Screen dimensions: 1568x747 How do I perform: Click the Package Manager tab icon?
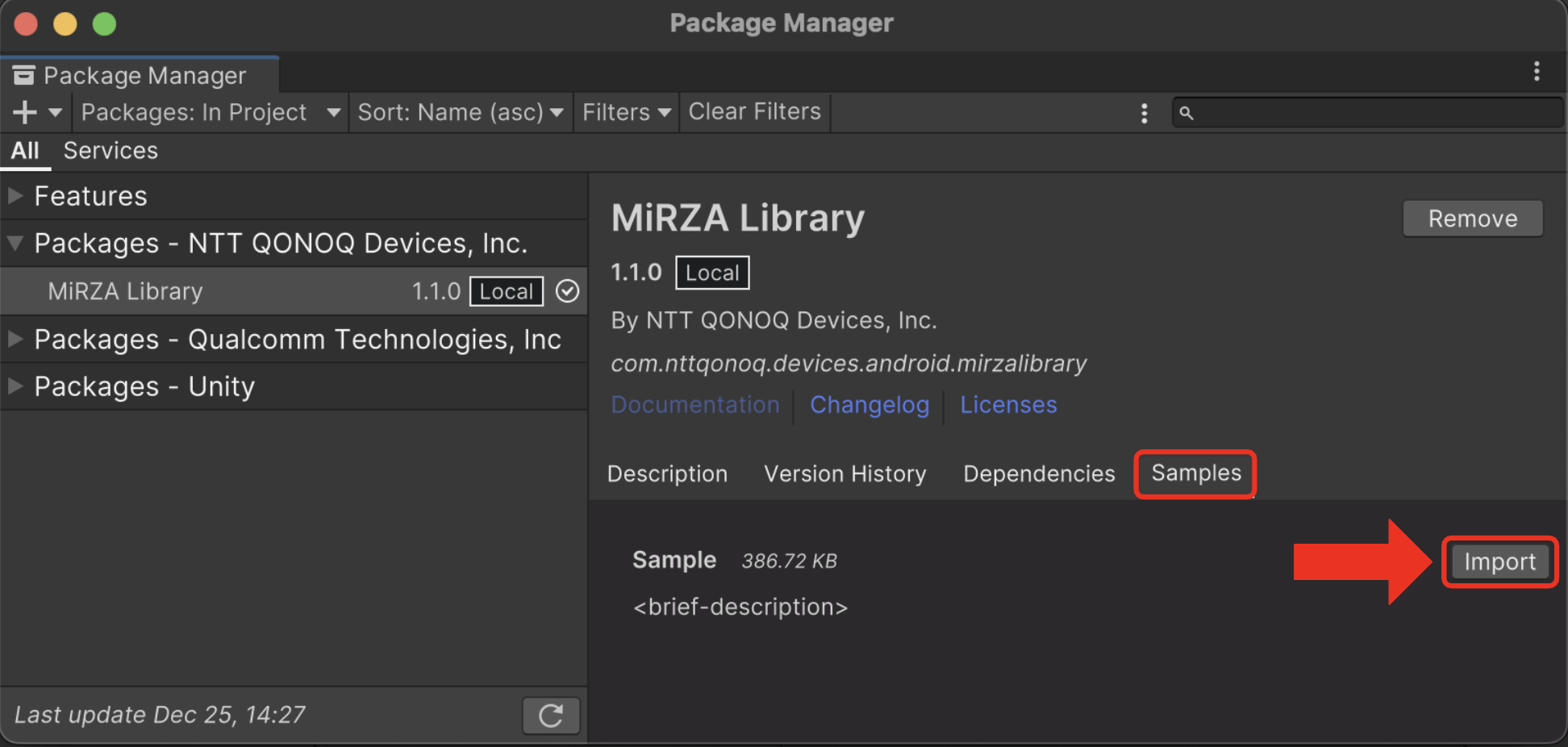(x=24, y=75)
